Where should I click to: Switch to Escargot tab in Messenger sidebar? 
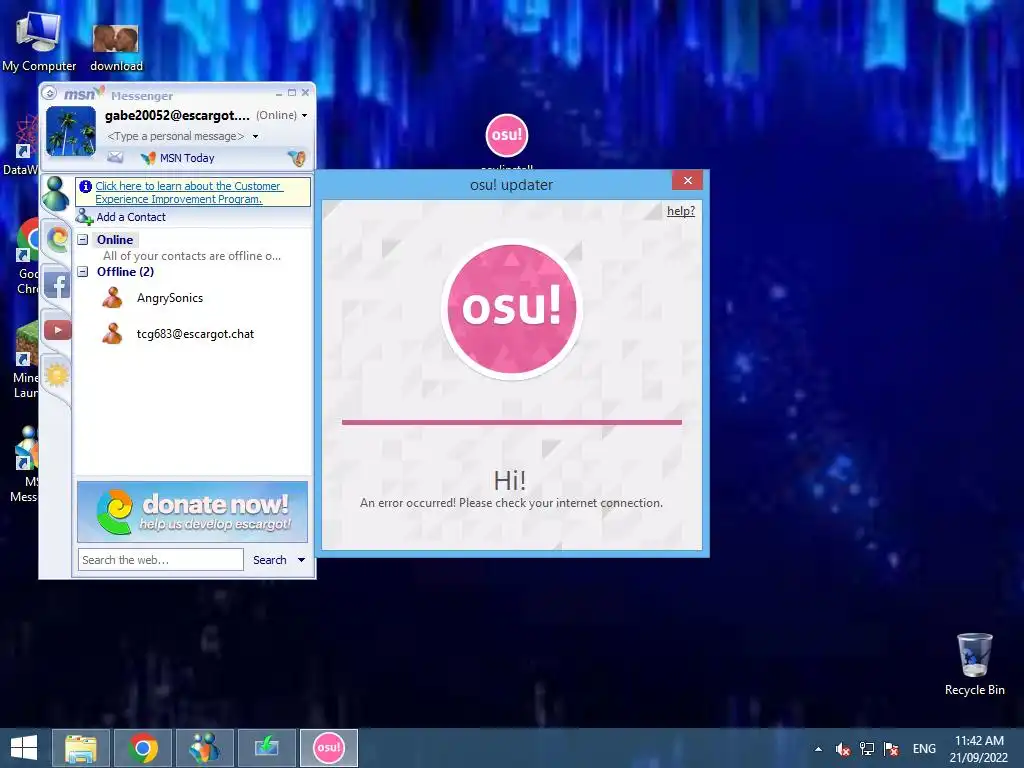(x=57, y=238)
